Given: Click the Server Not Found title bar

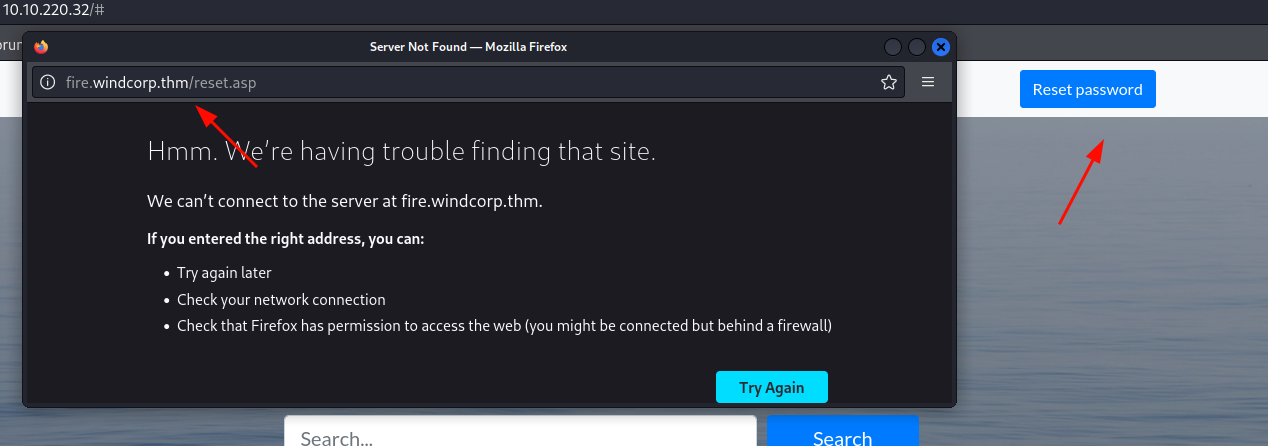Looking at the screenshot, I should click(469, 47).
